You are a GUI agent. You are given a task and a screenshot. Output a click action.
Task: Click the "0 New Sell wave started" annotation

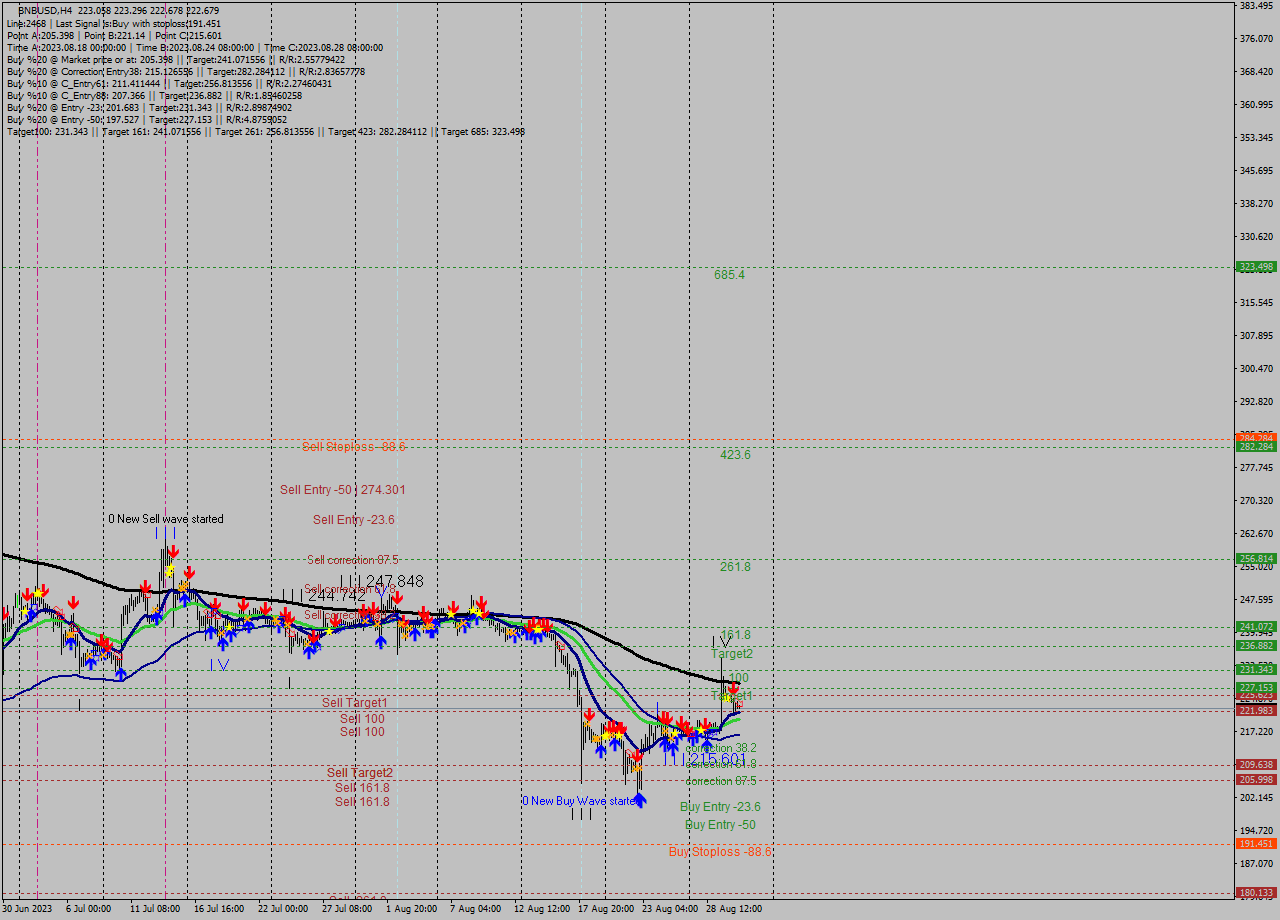point(165,518)
